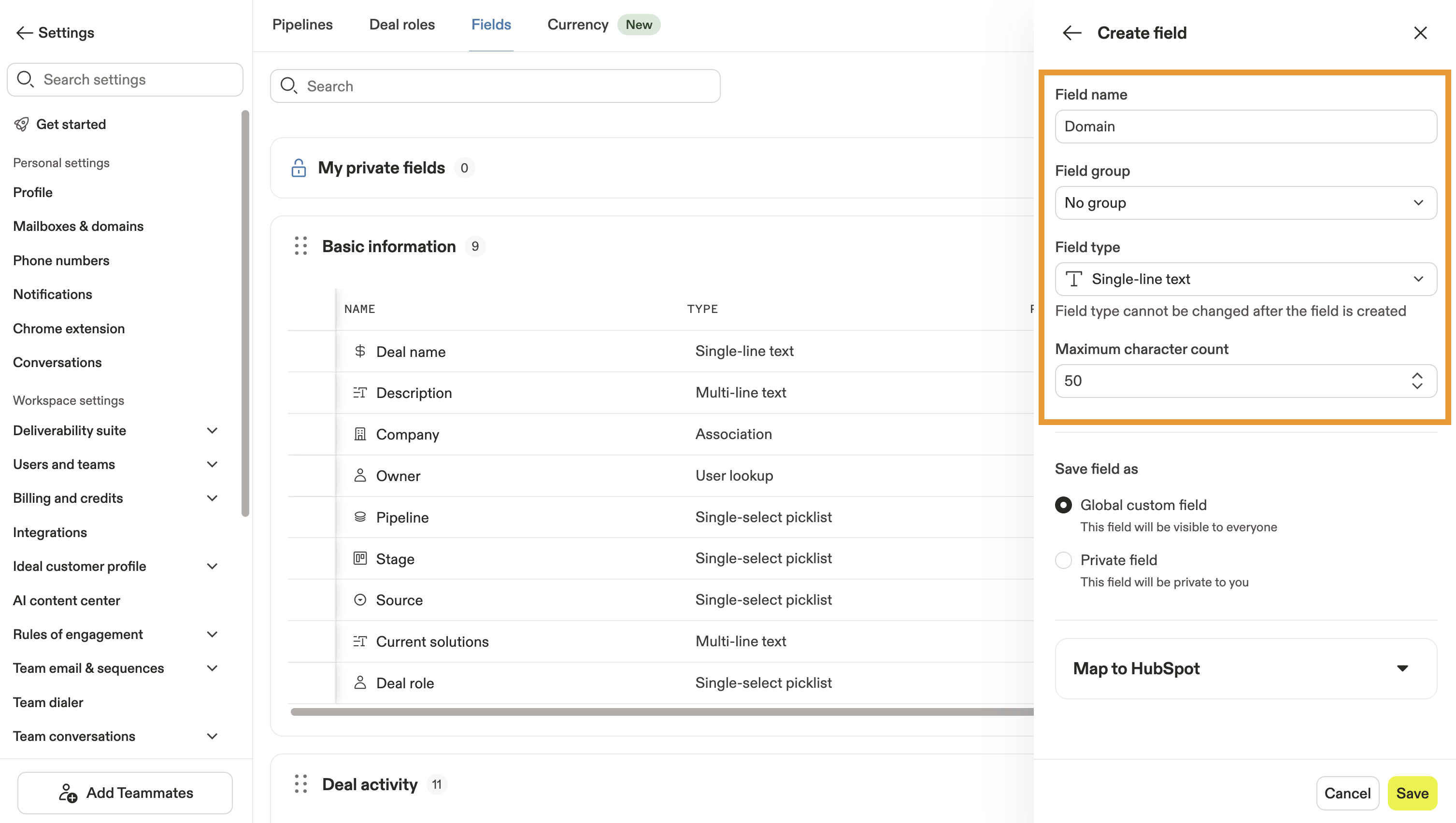1456x823 pixels.
Task: Click the Save button
Action: coord(1412,793)
